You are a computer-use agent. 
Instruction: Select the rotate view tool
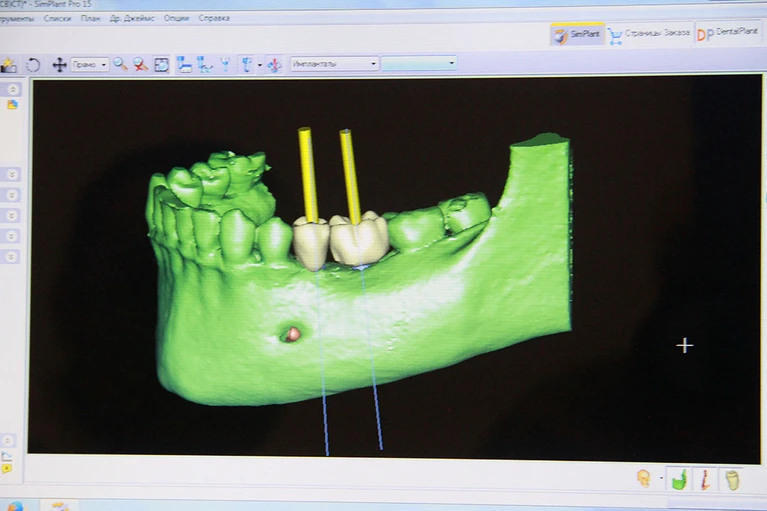33,65
